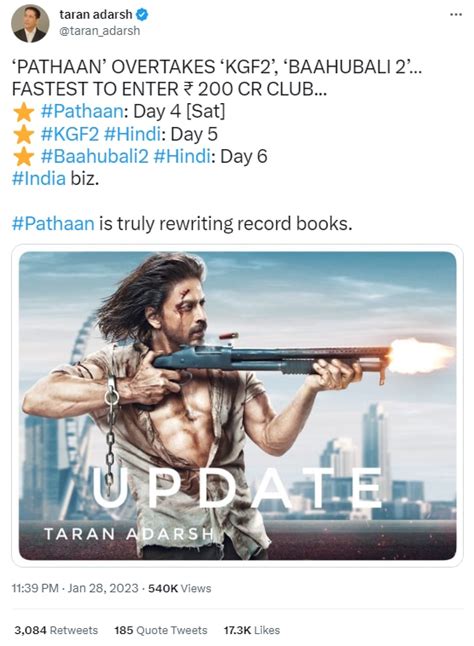
Task: Open the three-dot more options menu
Action: tap(455, 15)
